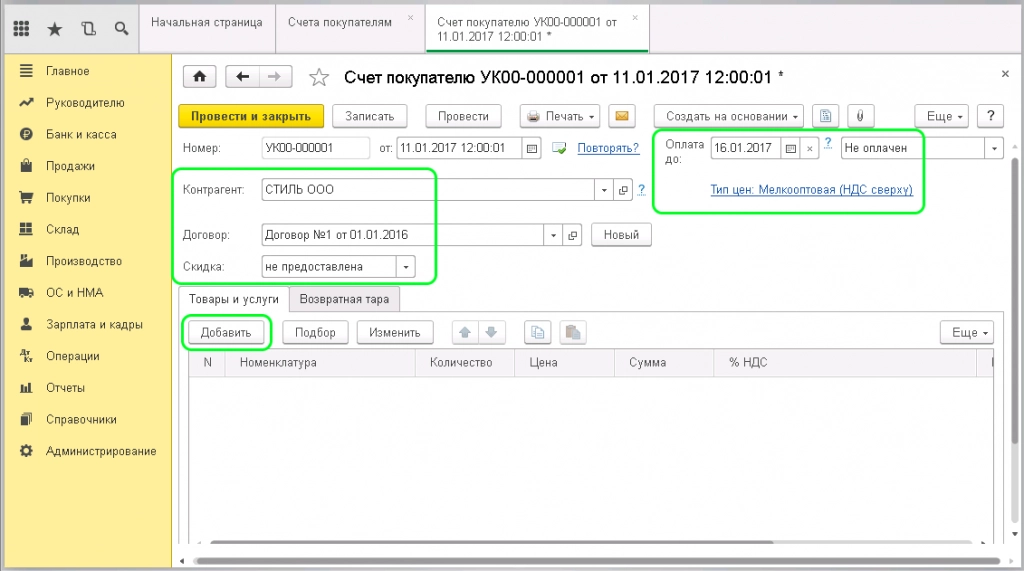Open the table Еще menu
1024x571 pixels.
967,333
